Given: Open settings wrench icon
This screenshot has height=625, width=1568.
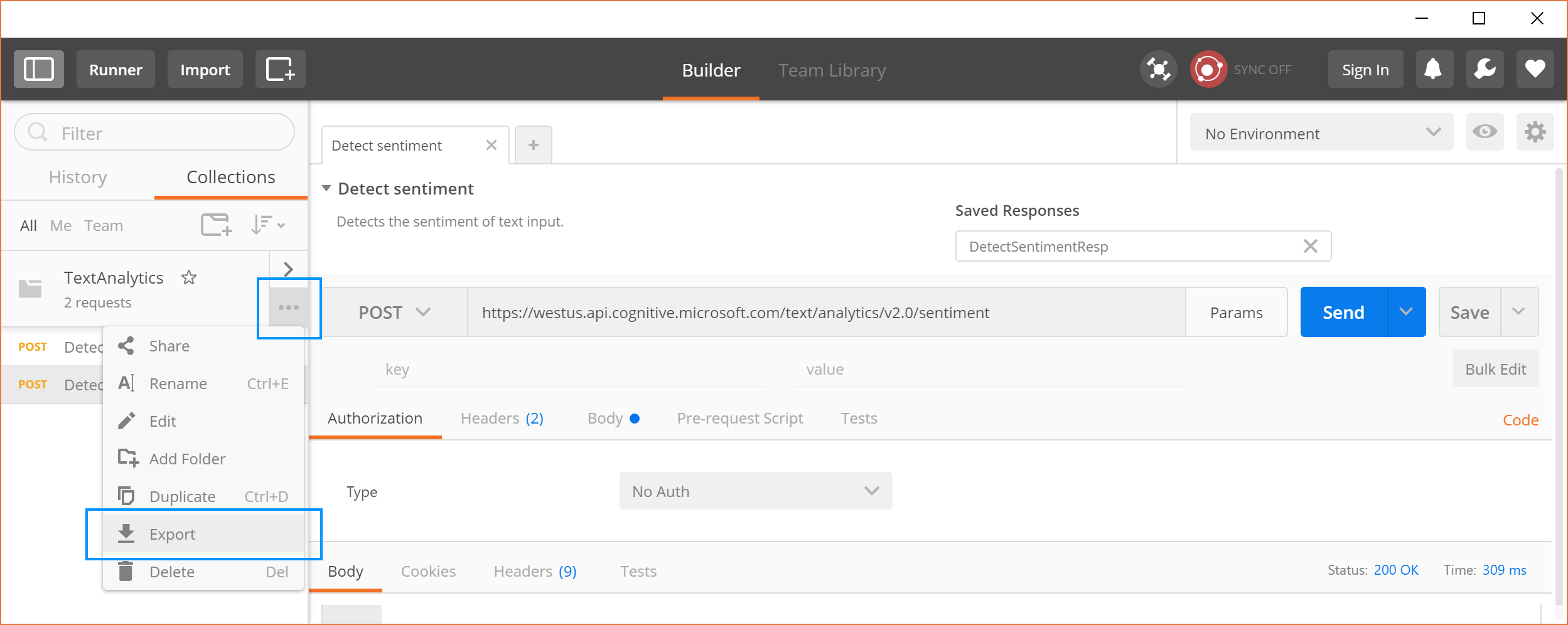Looking at the screenshot, I should 1485,69.
